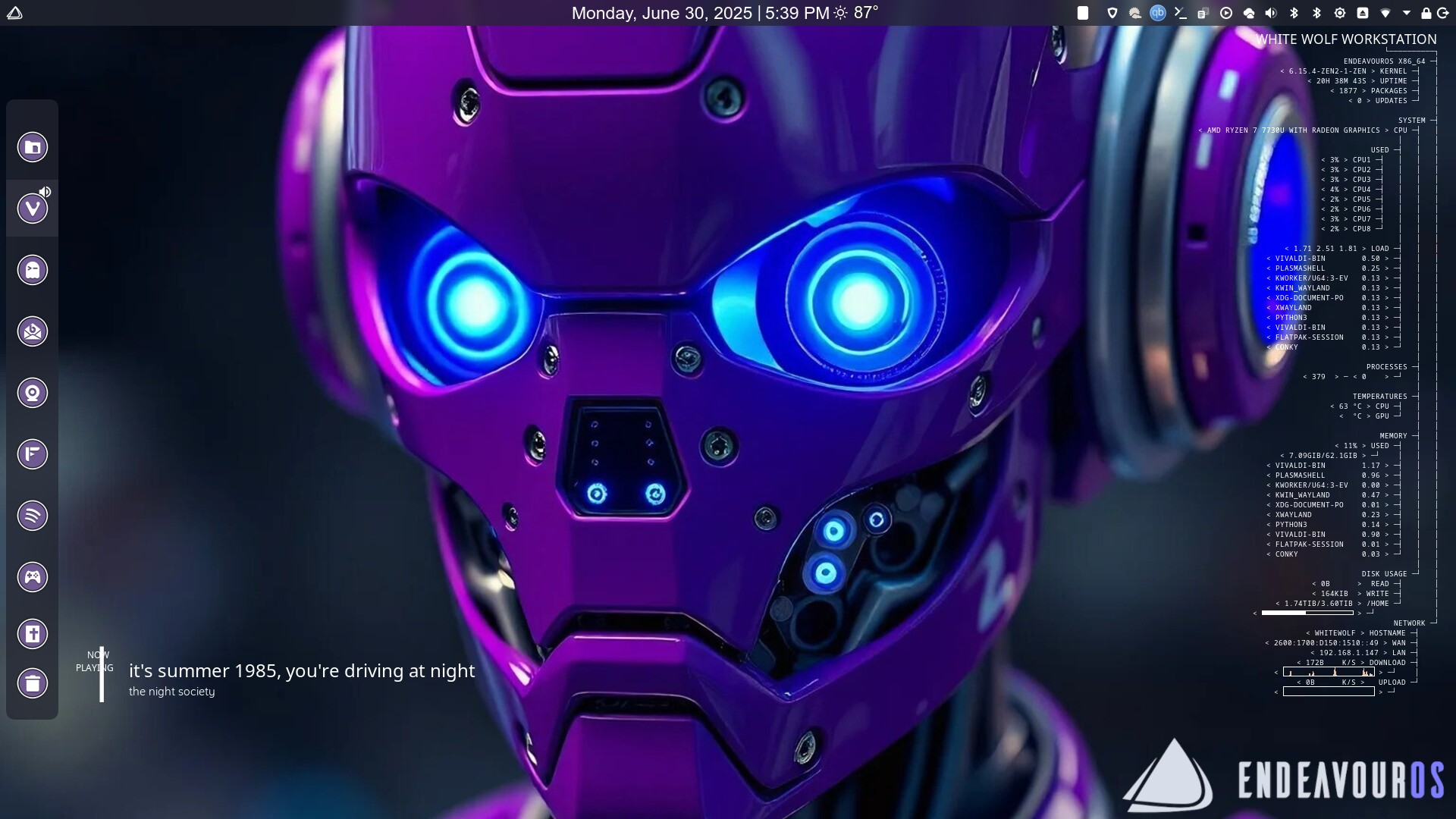Screen dimensions: 1456x819
Task: Open the mail client dock icon
Action: [x=33, y=331]
